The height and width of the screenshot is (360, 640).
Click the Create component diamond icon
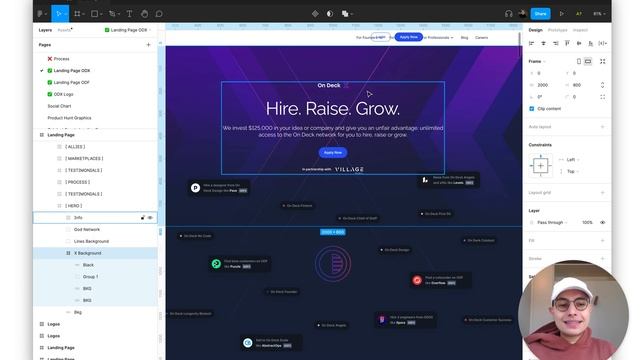coord(315,14)
